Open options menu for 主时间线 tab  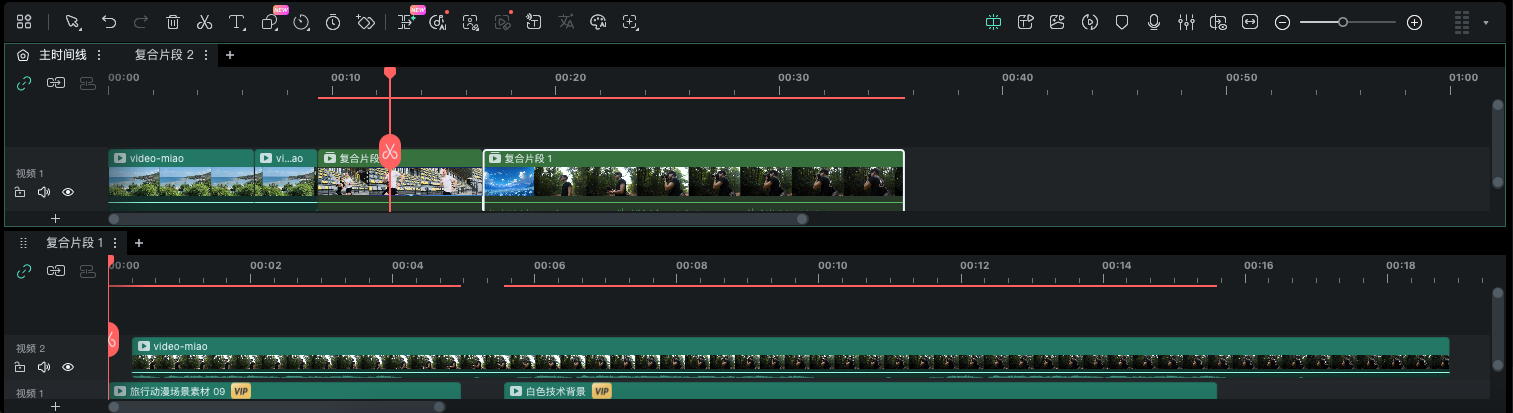pyautogui.click(x=99, y=55)
